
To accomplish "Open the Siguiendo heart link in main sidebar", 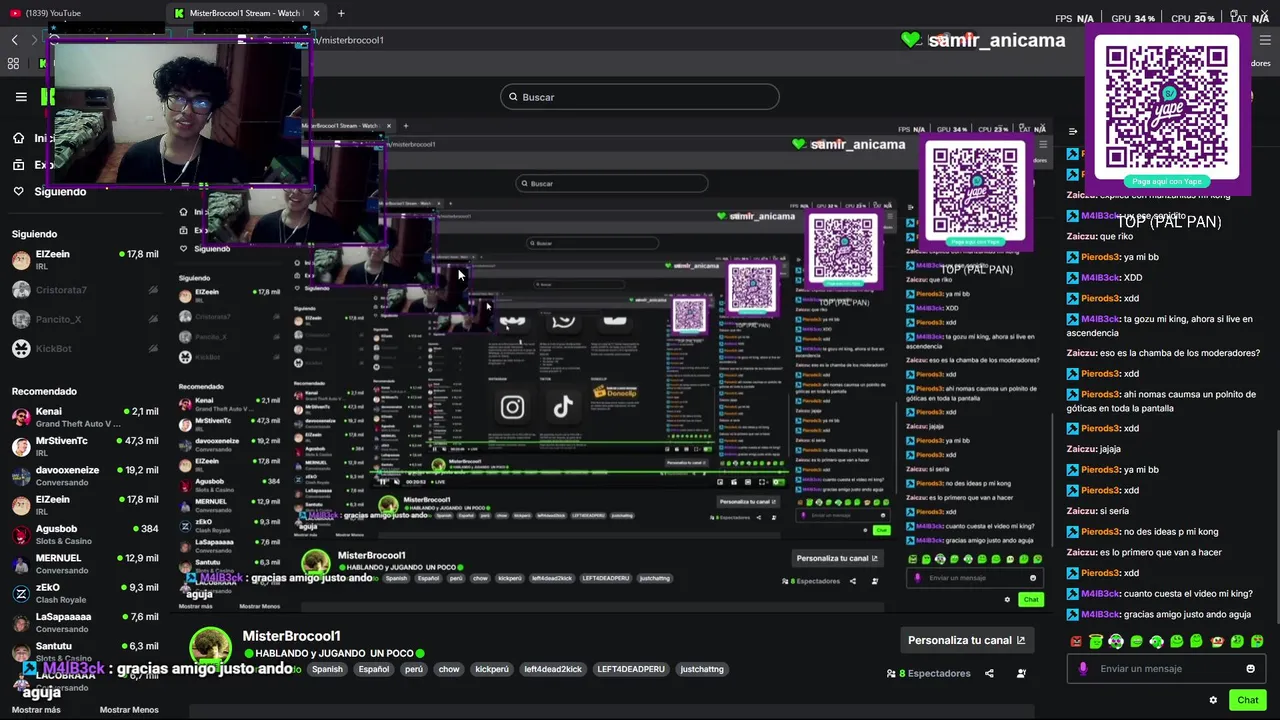I will pos(49,191).
